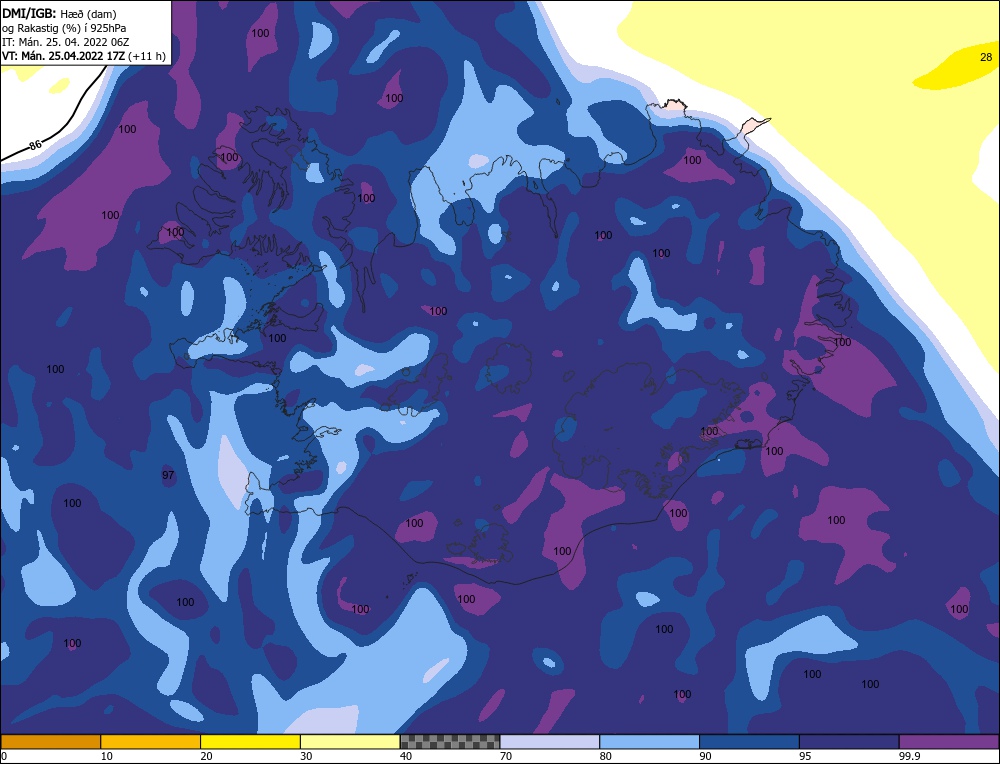Click the dark navy 95–99.9 legend swatch
This screenshot has width=1000, height=764.
coord(849,742)
